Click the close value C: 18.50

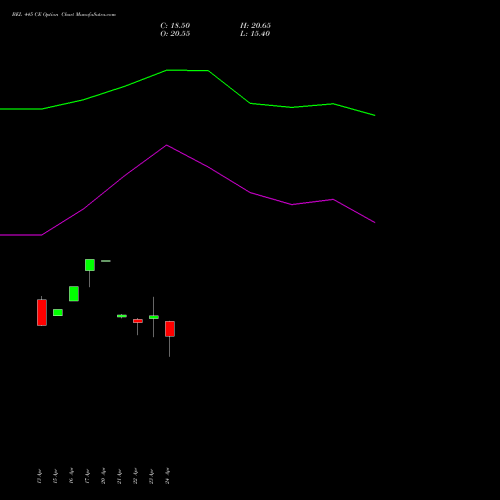point(175,26)
